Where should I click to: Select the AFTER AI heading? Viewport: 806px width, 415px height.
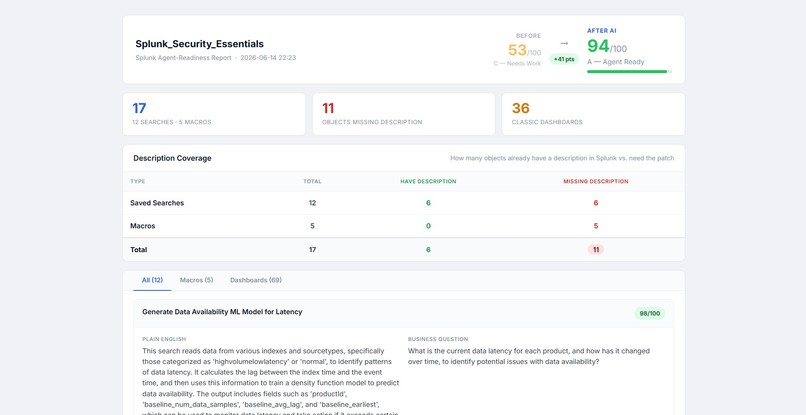pos(601,31)
